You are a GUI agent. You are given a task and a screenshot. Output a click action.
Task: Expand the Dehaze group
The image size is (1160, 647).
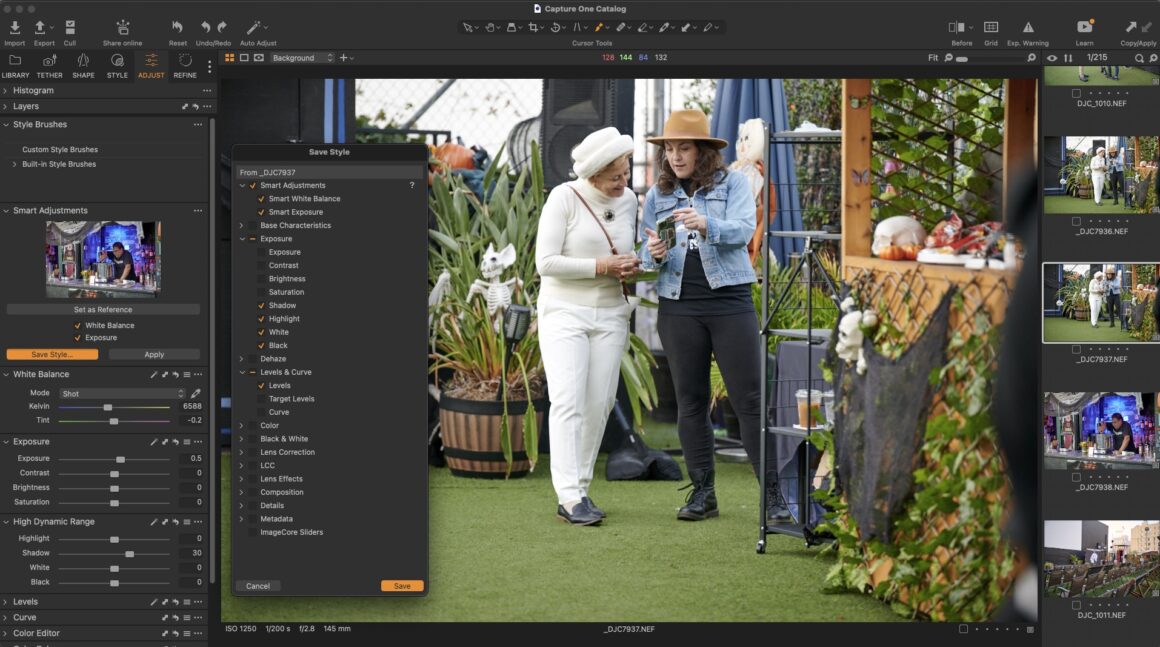(x=241, y=359)
